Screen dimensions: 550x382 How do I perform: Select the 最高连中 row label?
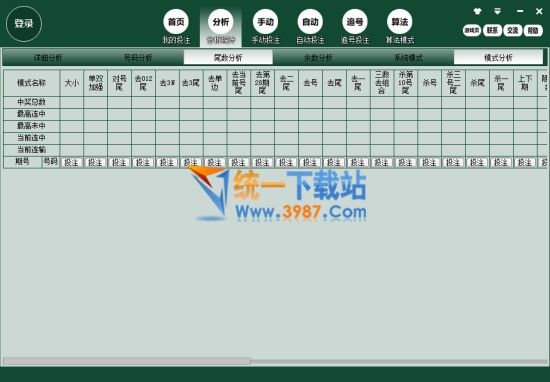pyautogui.click(x=32, y=114)
